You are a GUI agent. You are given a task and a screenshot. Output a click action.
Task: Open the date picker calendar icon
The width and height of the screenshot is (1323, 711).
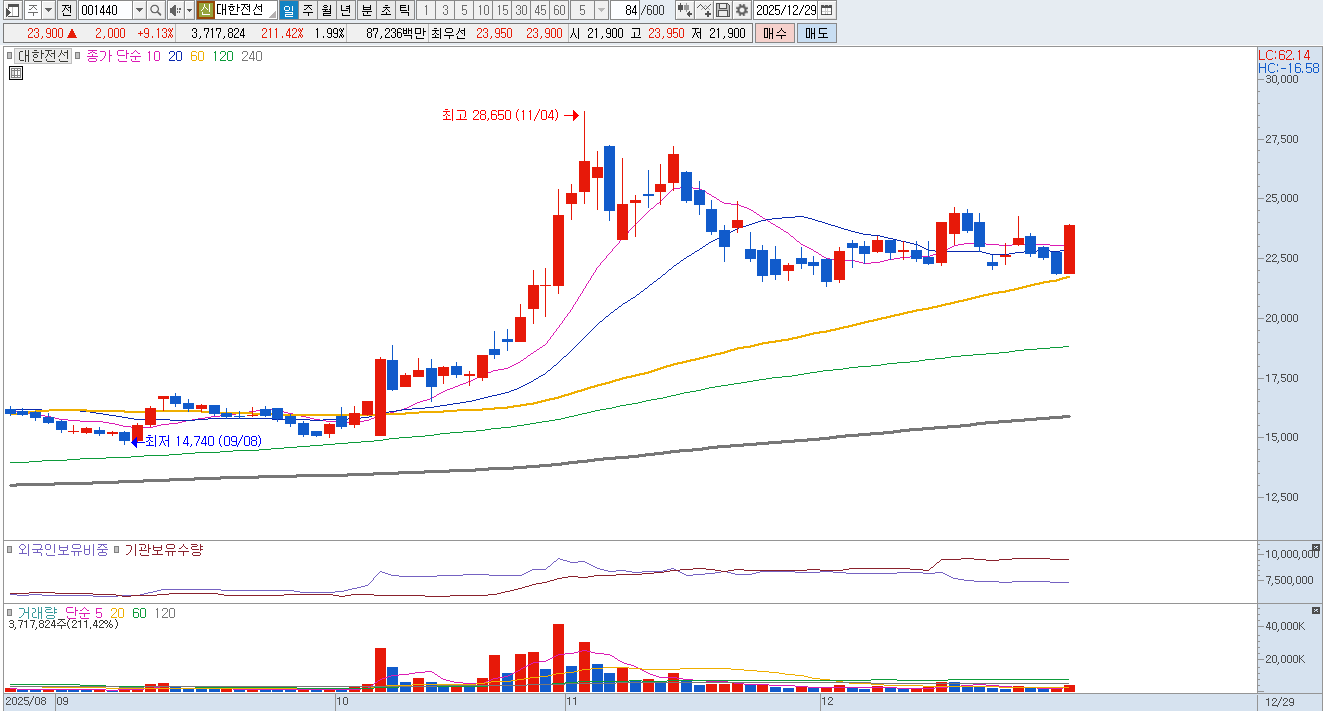coord(827,10)
